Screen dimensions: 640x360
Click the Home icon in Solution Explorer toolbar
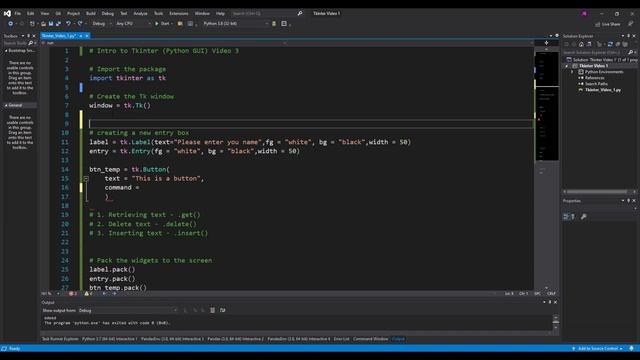(581, 44)
